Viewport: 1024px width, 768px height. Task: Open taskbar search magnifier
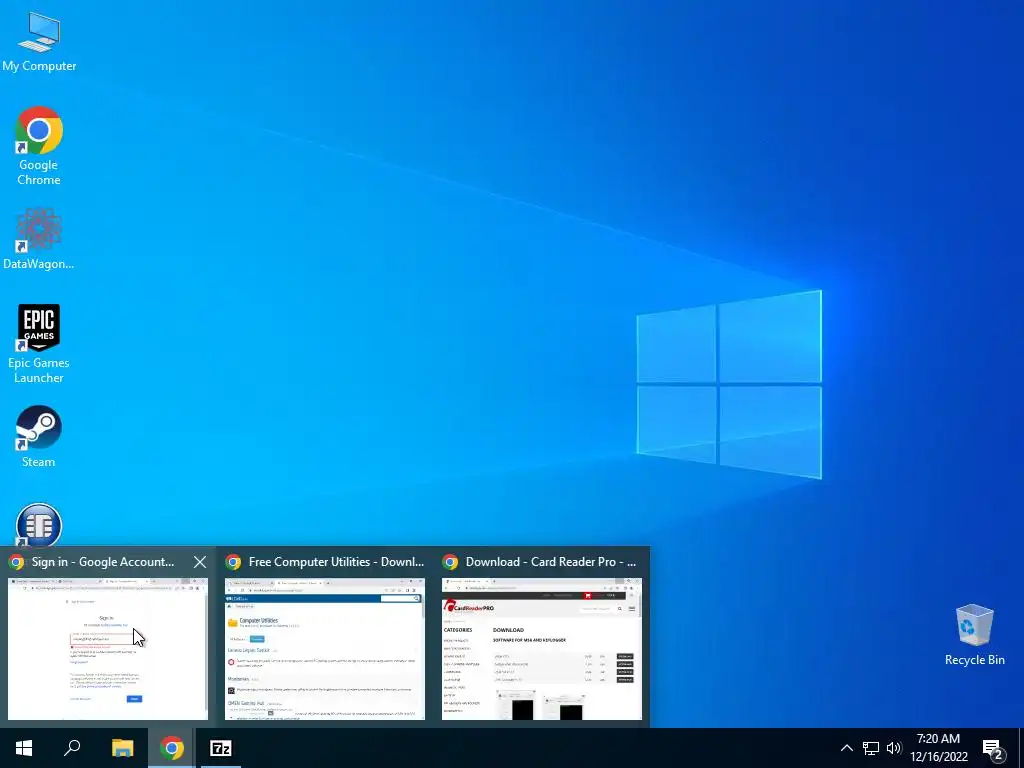72,748
